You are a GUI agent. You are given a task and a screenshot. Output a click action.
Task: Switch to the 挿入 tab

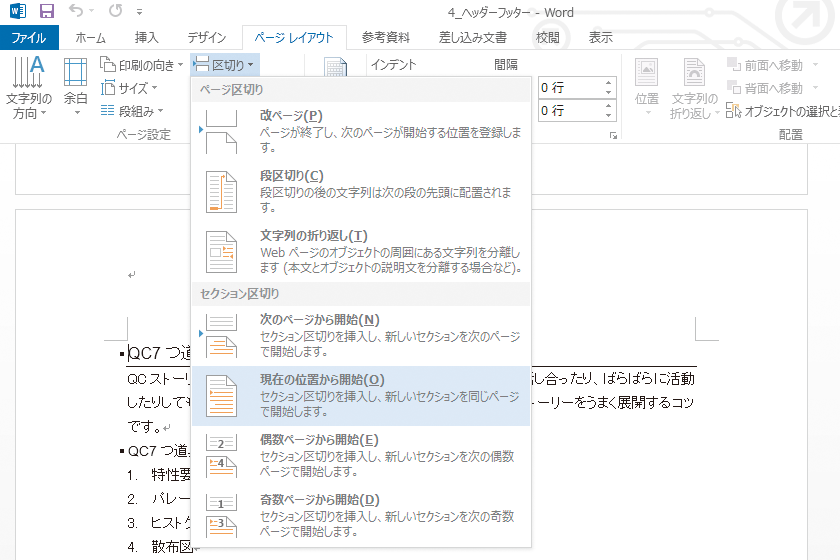(146, 38)
